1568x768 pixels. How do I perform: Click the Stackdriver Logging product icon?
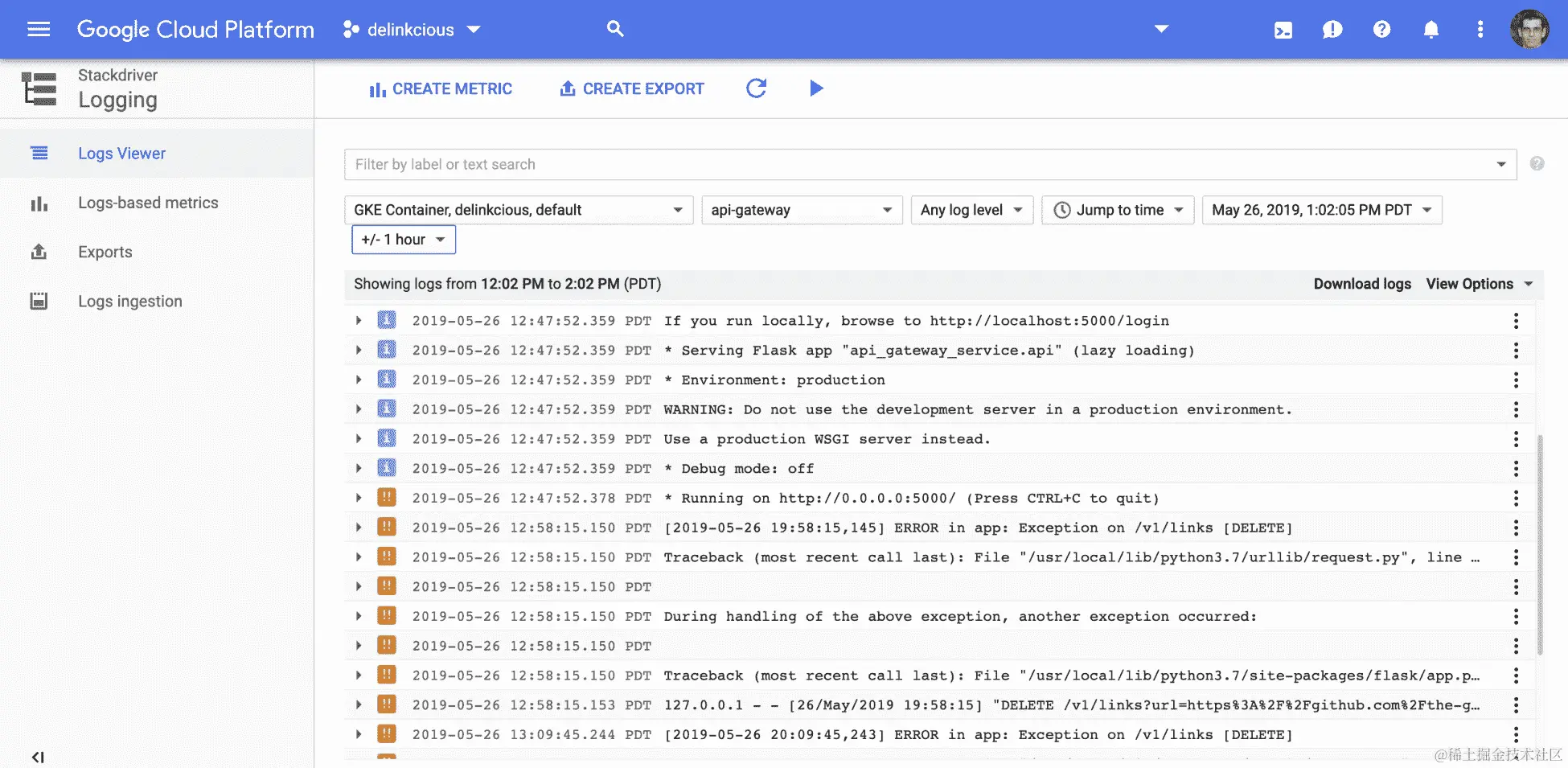[x=39, y=88]
